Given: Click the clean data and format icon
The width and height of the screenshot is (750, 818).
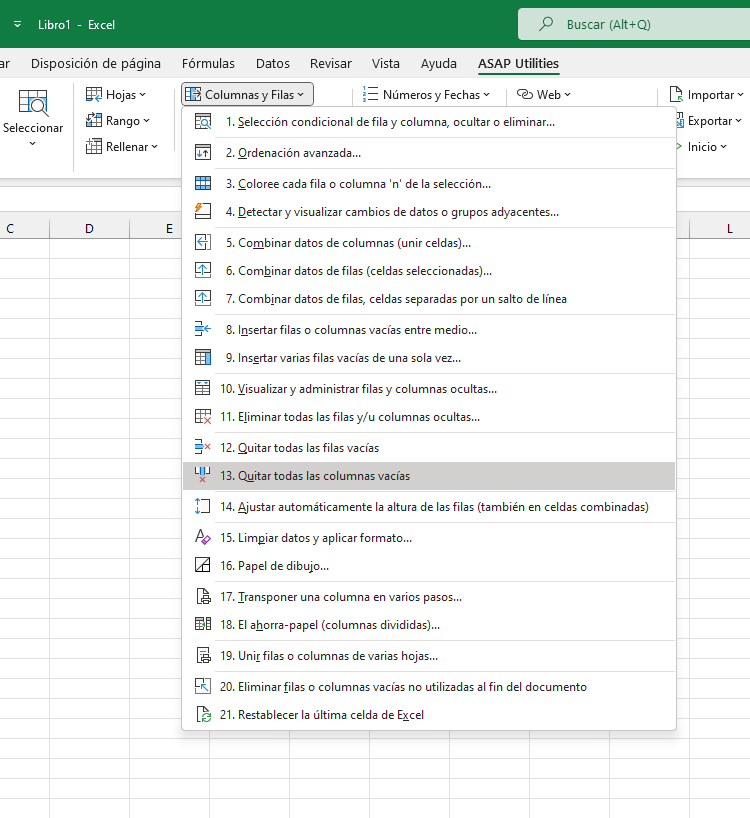Looking at the screenshot, I should tap(202, 537).
